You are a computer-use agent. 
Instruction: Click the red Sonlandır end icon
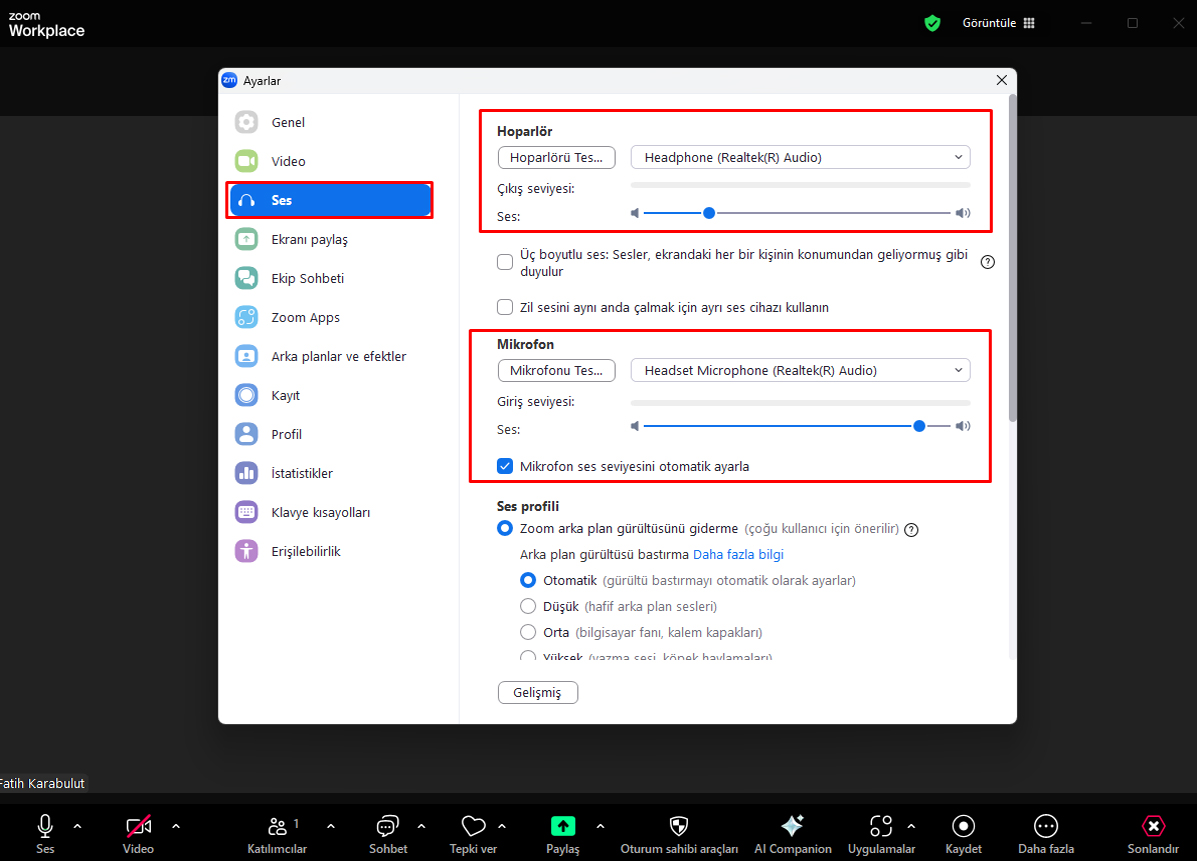coord(1153,826)
